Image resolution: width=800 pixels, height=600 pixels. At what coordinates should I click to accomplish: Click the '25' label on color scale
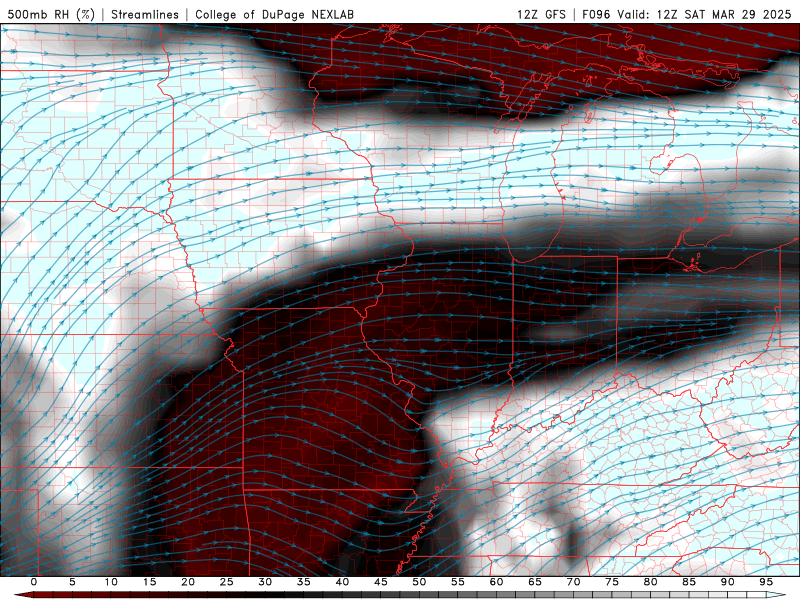coord(227,582)
